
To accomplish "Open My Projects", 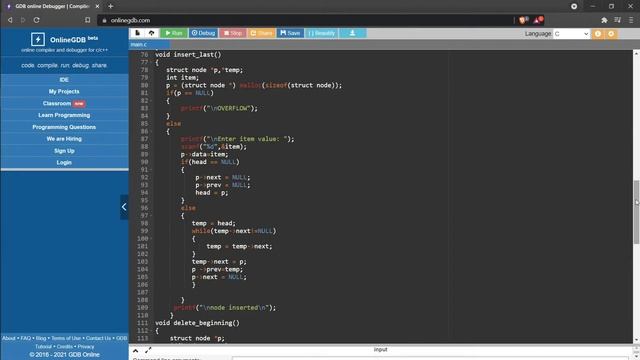I will (64, 91).
